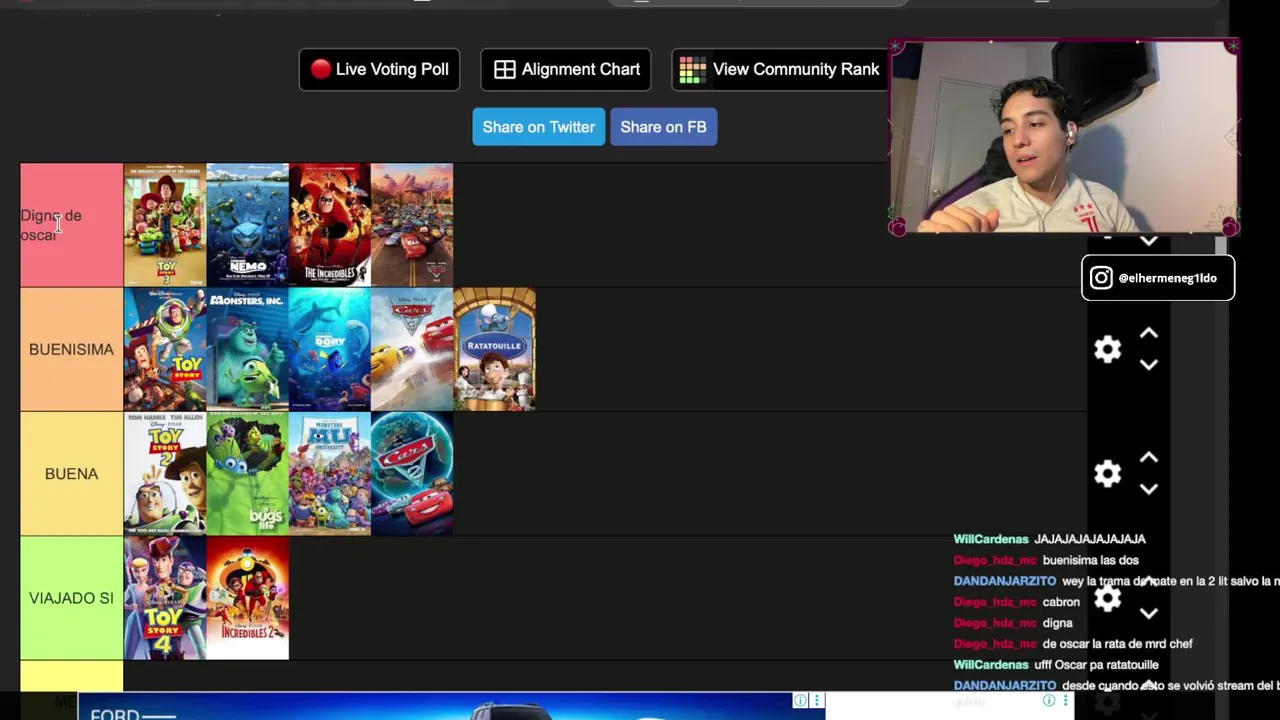Select the Toy Story 4 poster
The height and width of the screenshot is (720, 1280).
165,598
